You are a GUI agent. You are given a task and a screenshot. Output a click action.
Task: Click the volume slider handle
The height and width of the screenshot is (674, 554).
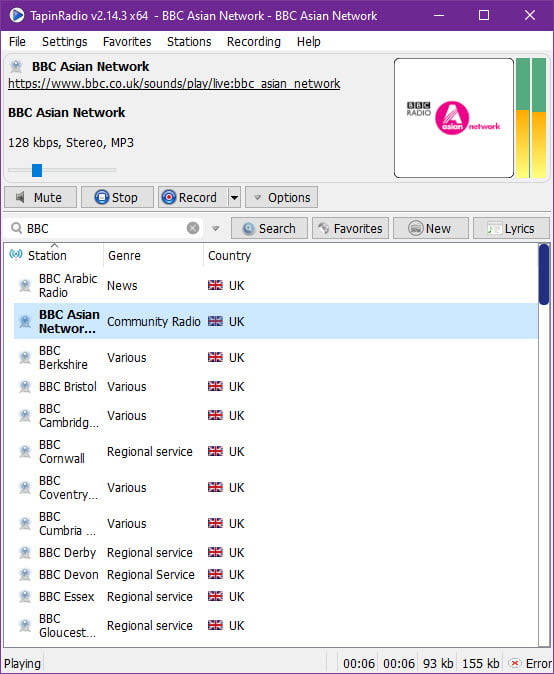pyautogui.click(x=37, y=170)
